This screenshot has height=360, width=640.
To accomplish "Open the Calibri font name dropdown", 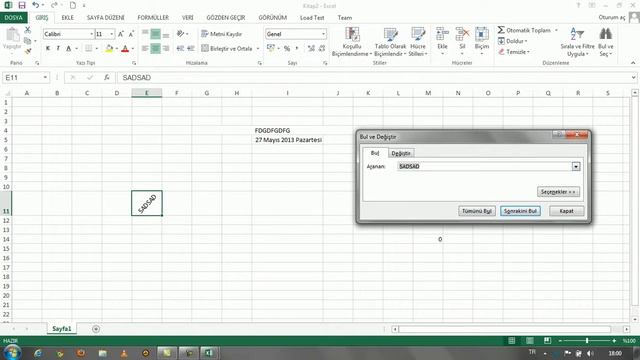I will [91, 34].
